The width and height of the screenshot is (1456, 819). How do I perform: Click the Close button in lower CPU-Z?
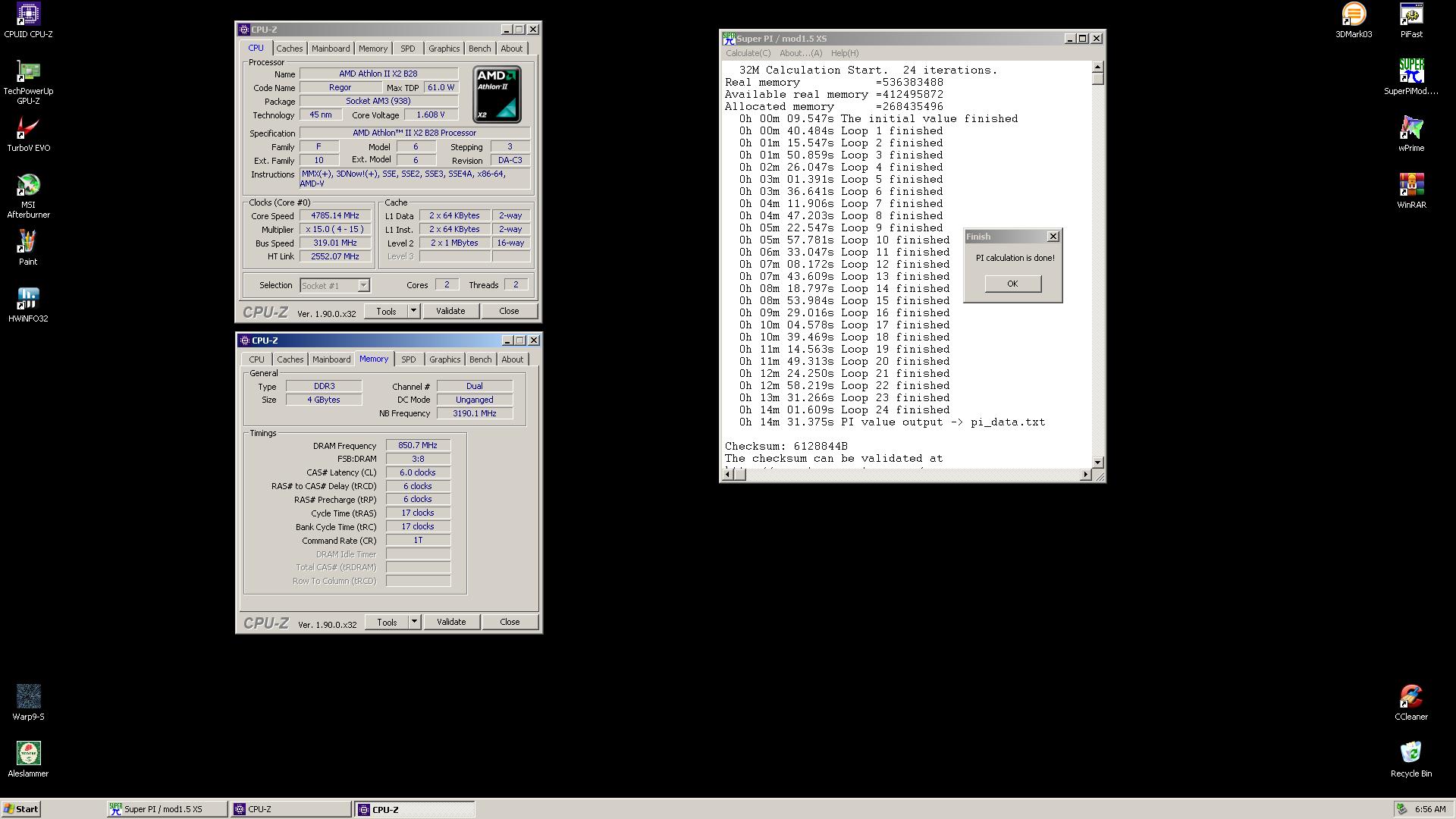point(510,622)
